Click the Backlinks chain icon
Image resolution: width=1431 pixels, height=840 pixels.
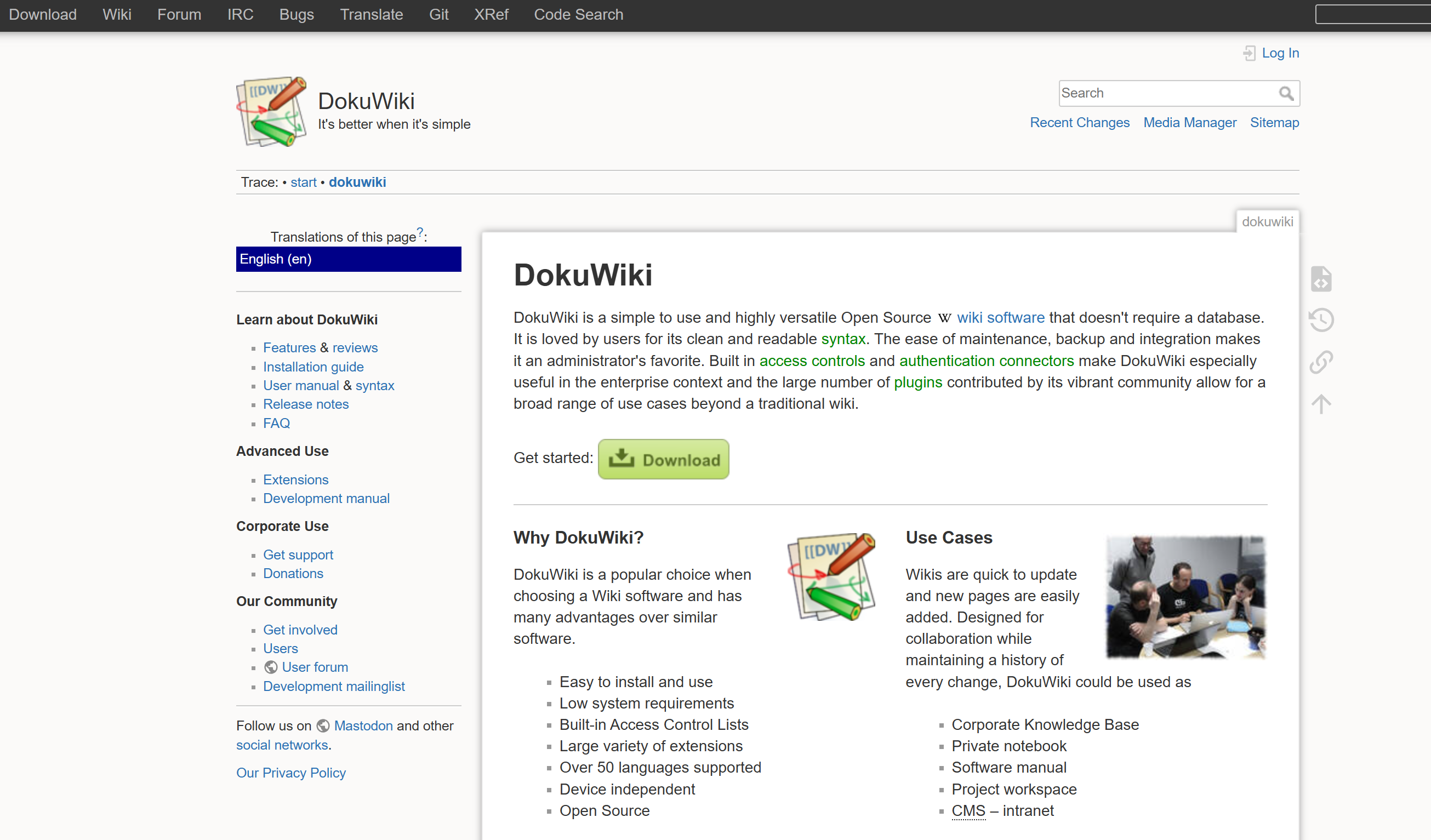pyautogui.click(x=1321, y=362)
